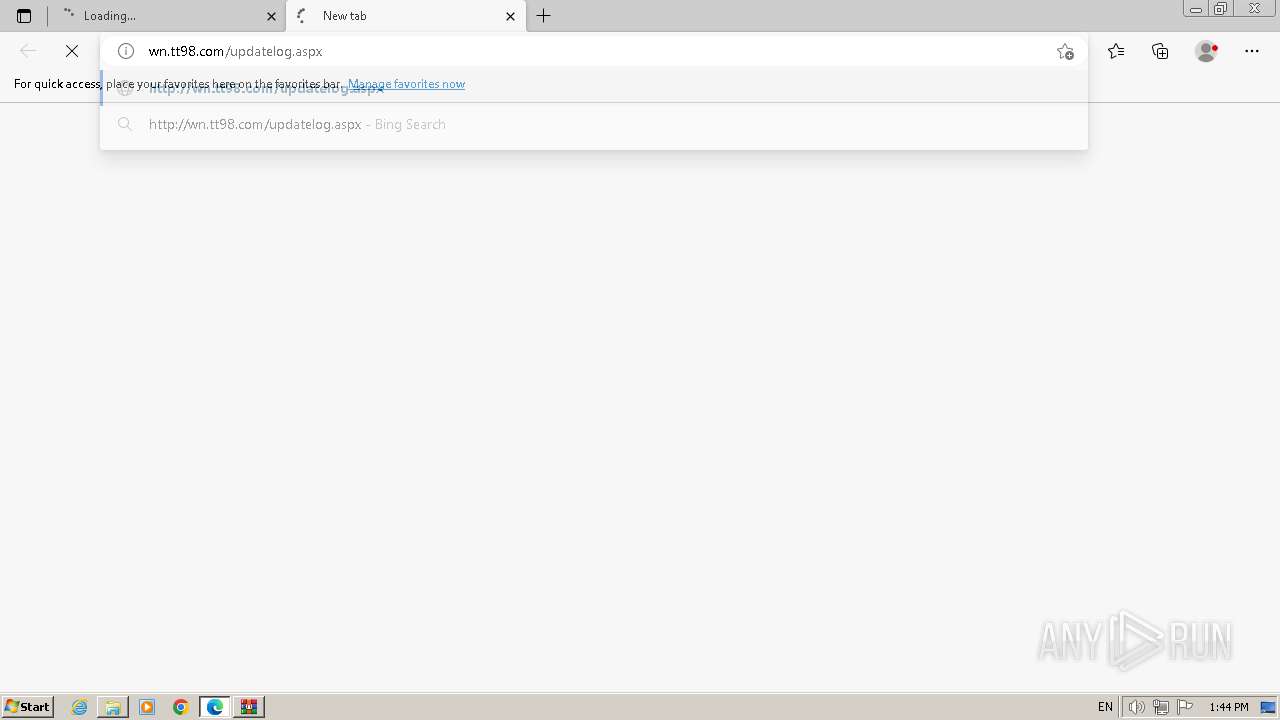Open File Explorer from taskbar
This screenshot has width=1280, height=720.
point(113,707)
